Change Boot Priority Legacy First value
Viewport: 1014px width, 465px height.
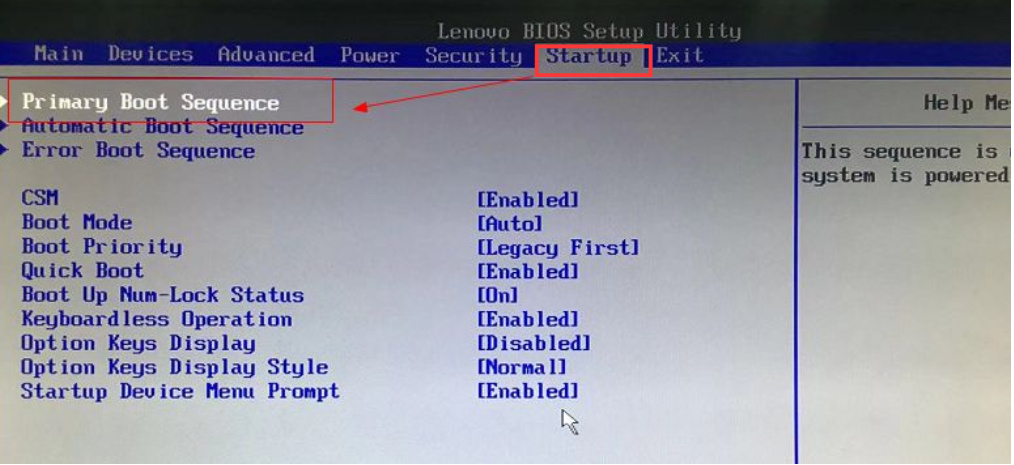click(558, 248)
